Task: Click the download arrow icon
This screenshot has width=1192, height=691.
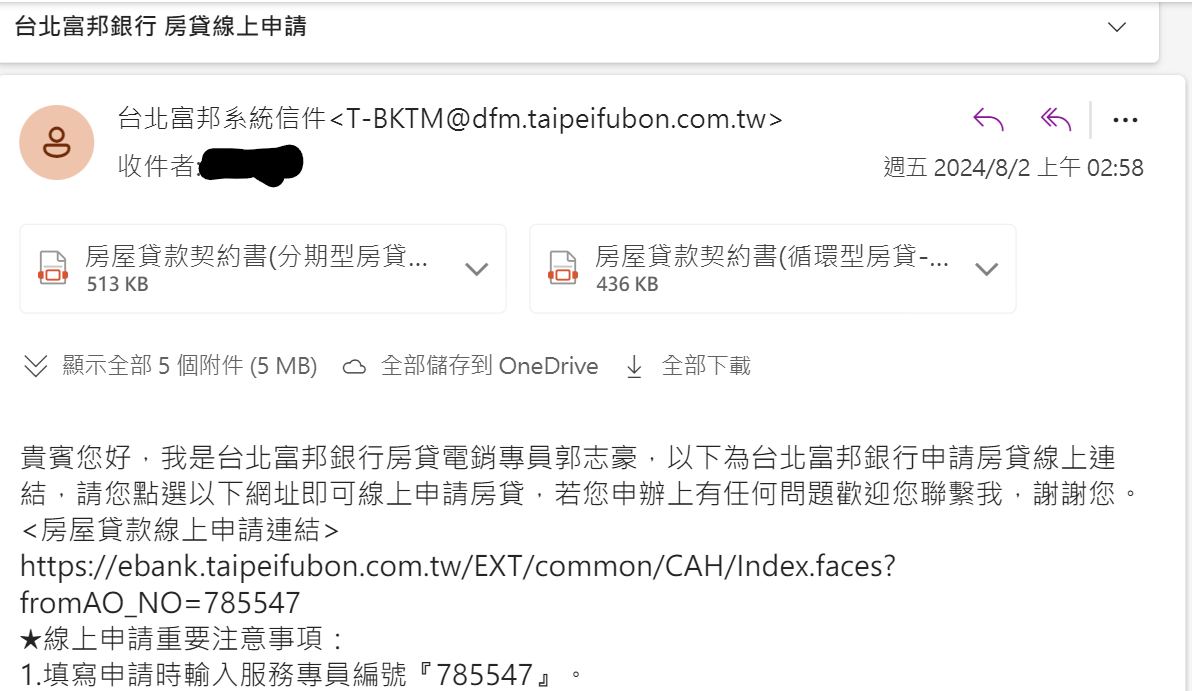Action: [x=634, y=367]
